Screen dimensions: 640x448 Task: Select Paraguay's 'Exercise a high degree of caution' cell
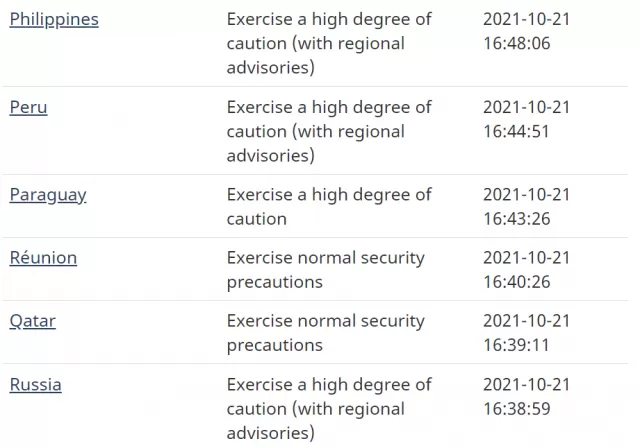coord(329,207)
